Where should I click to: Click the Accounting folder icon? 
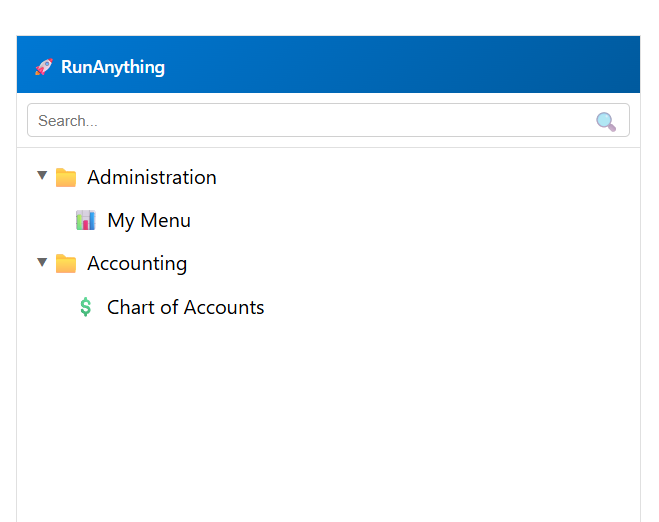(66, 264)
